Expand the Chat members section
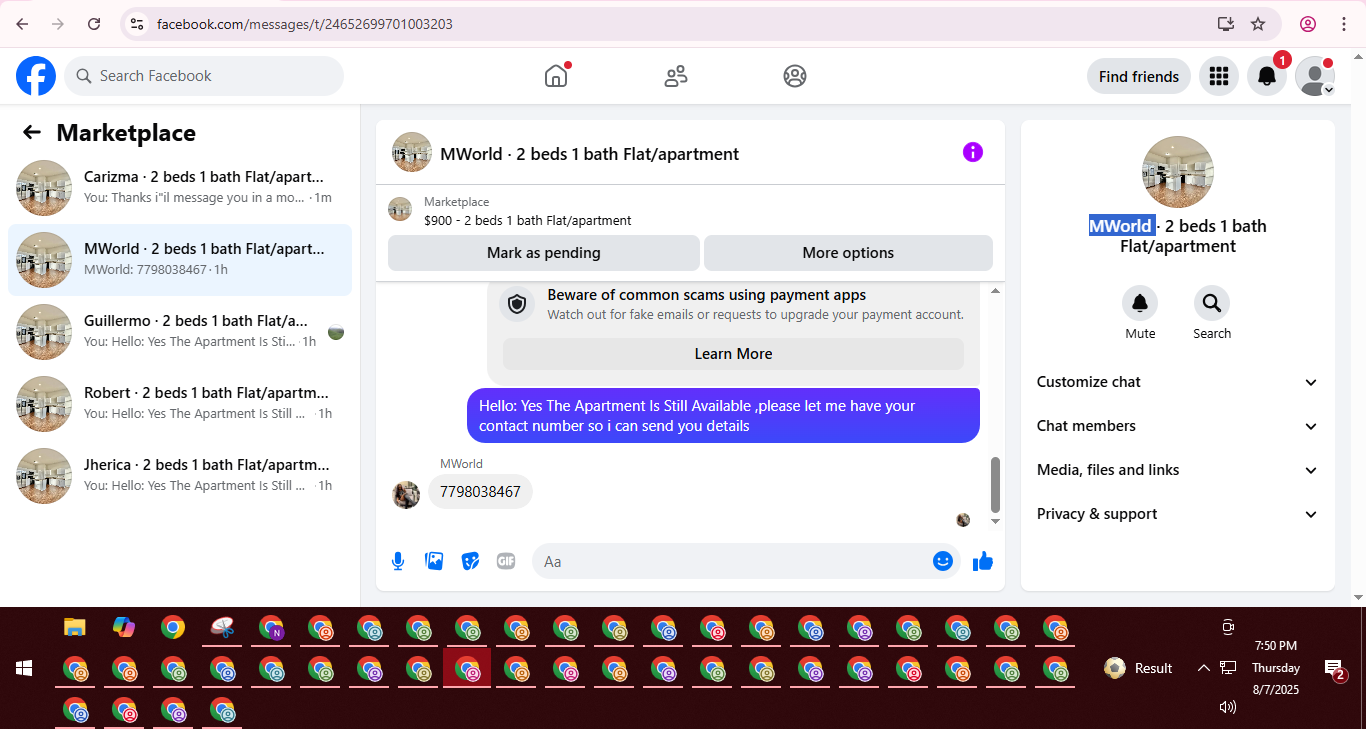Viewport: 1366px width, 729px height. pyautogui.click(x=1178, y=426)
